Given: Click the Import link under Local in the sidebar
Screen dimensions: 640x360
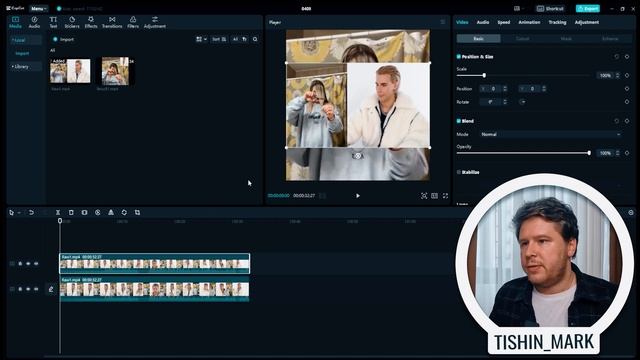Looking at the screenshot, I should [x=22, y=53].
